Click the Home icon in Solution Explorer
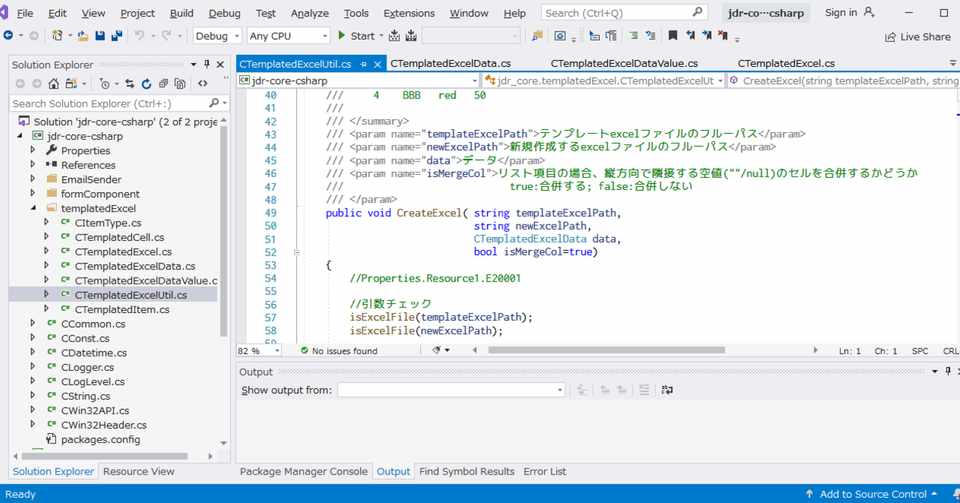 (x=54, y=84)
